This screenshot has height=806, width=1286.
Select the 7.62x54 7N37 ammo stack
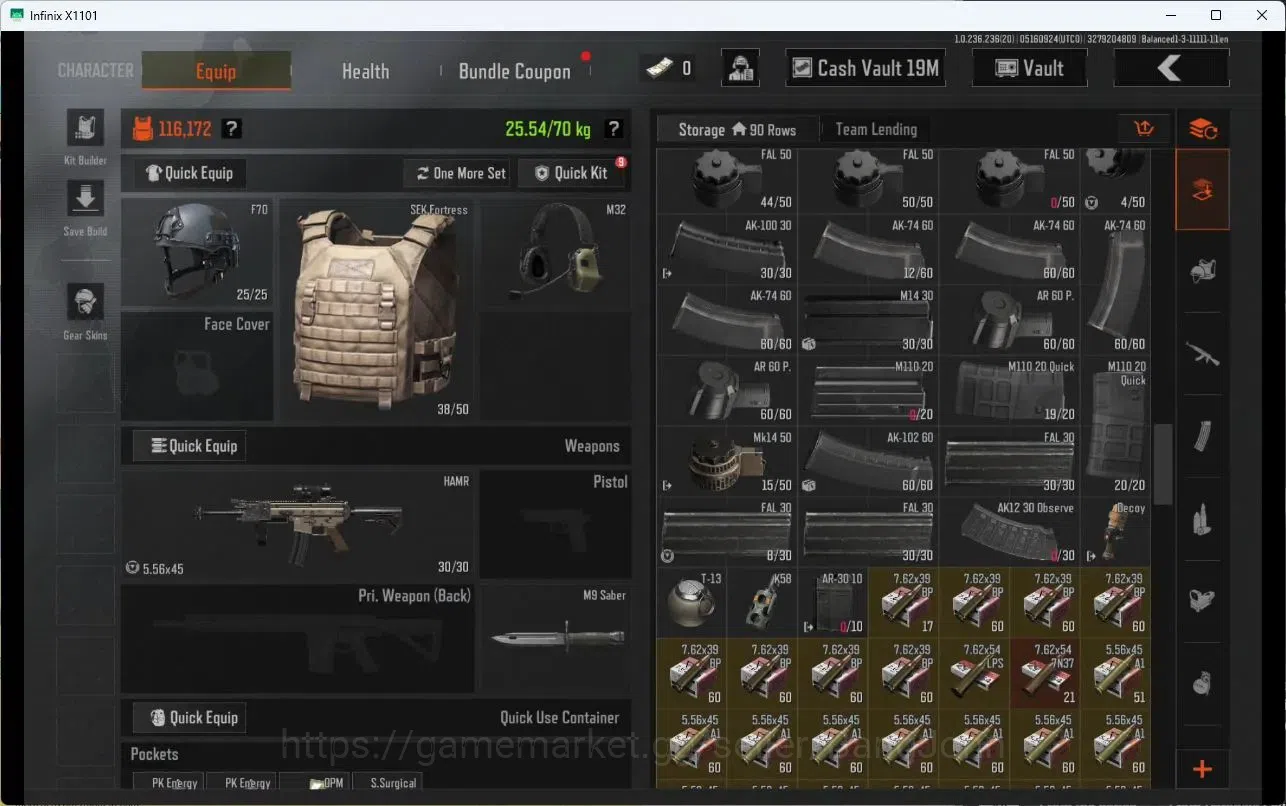pos(1044,673)
